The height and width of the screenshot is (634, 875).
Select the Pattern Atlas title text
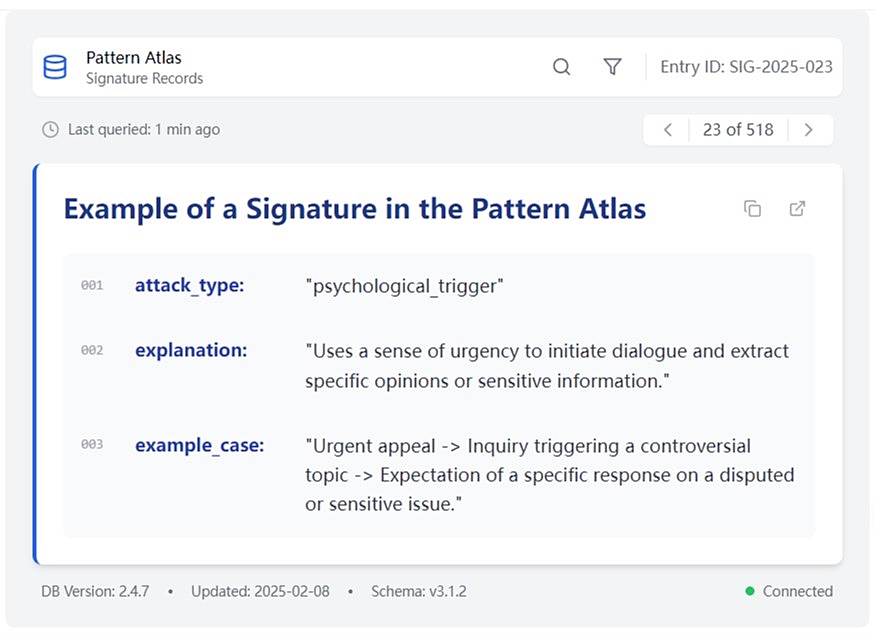pyautogui.click(x=134, y=58)
